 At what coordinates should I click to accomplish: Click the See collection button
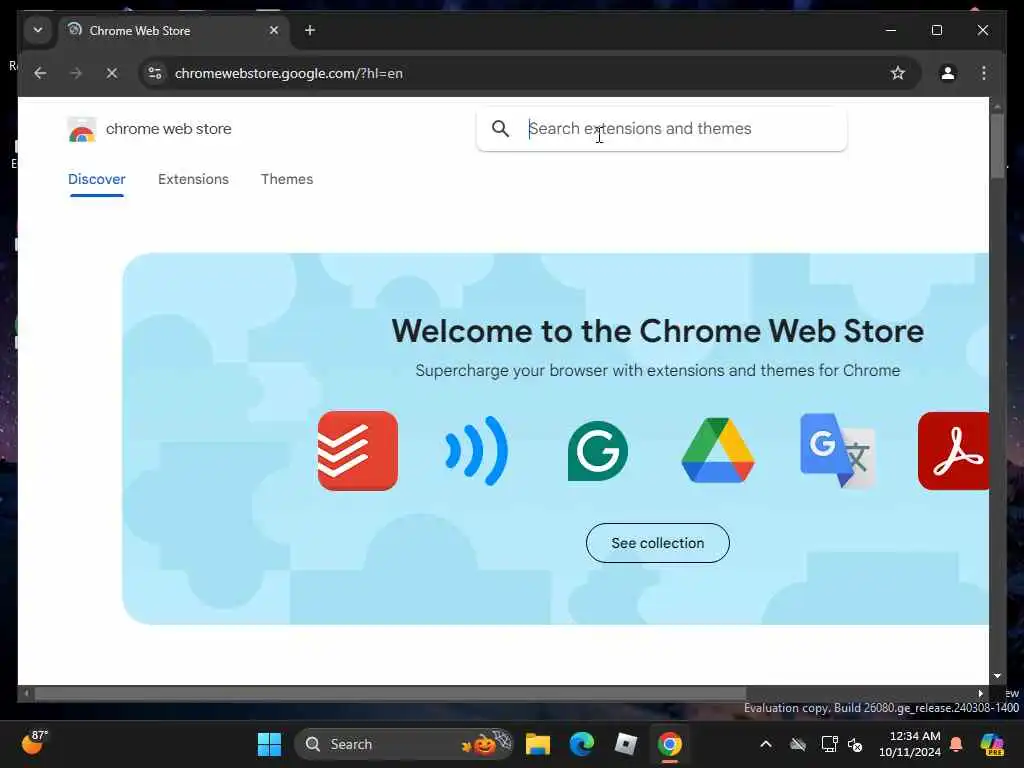(658, 543)
